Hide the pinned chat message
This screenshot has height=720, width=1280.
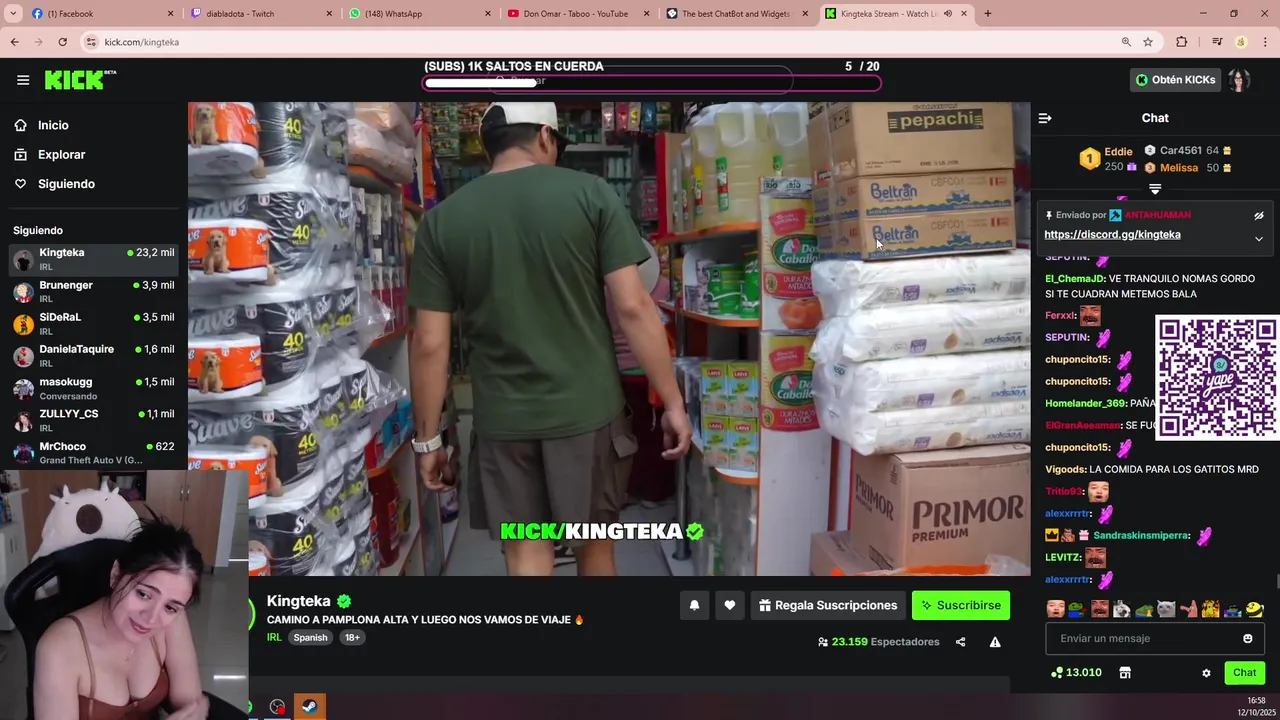(x=1259, y=216)
